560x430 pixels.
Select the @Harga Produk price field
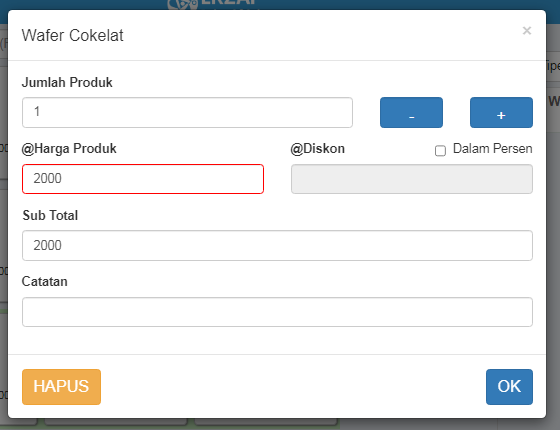click(143, 179)
